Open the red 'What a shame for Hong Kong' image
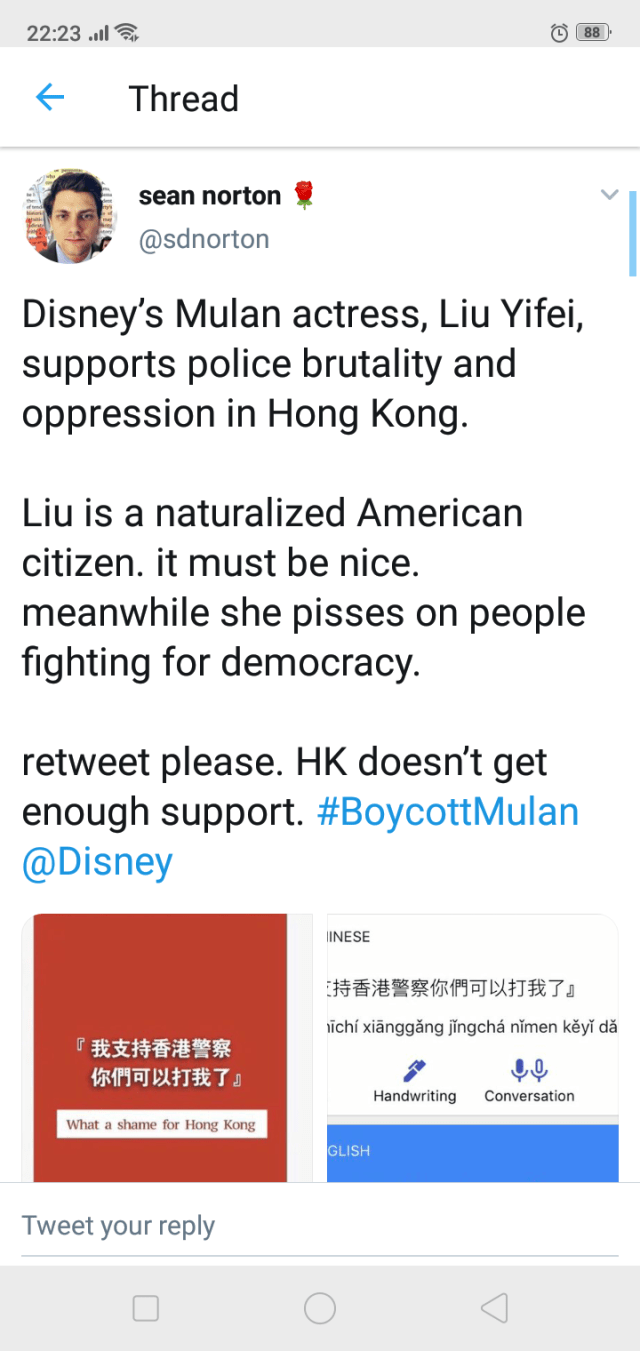Image resolution: width=640 pixels, height=1351 pixels. [160, 1047]
